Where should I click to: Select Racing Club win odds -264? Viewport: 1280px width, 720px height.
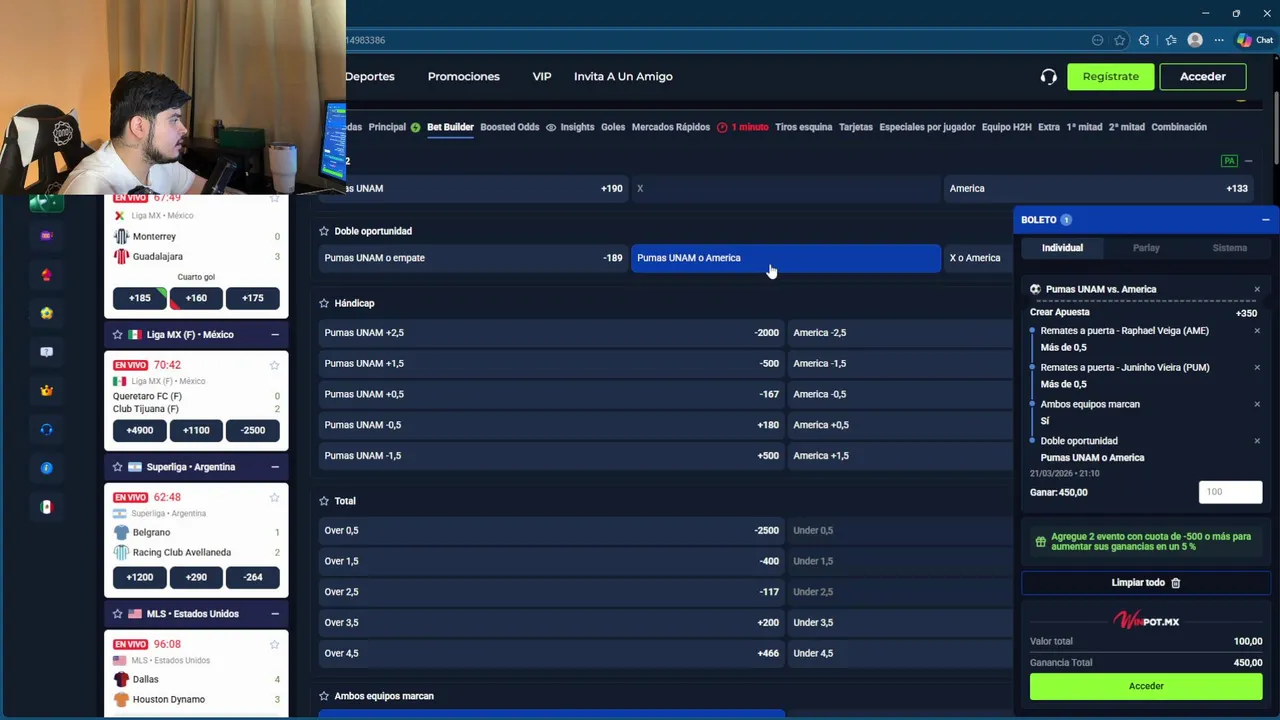[253, 577]
